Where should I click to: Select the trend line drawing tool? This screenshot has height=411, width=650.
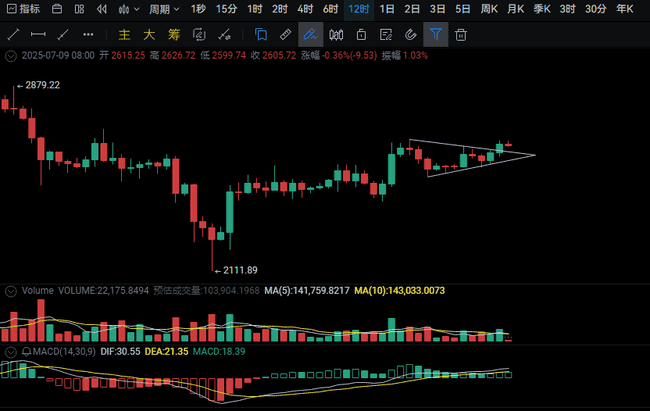point(14,34)
